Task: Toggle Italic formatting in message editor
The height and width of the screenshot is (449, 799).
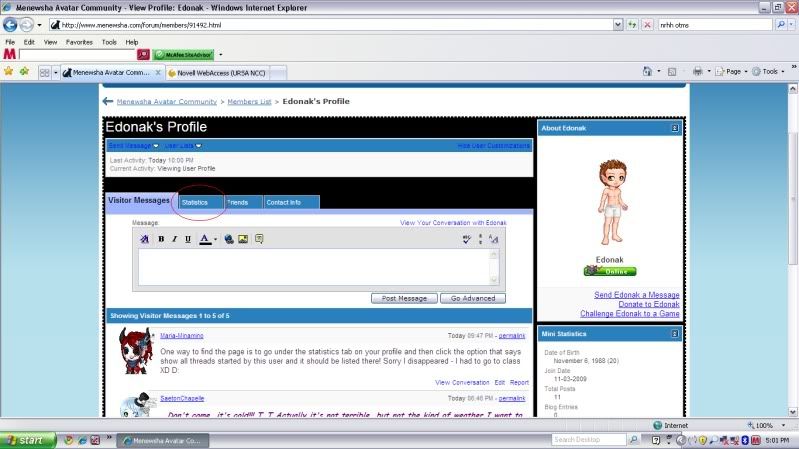Action: coord(174,239)
